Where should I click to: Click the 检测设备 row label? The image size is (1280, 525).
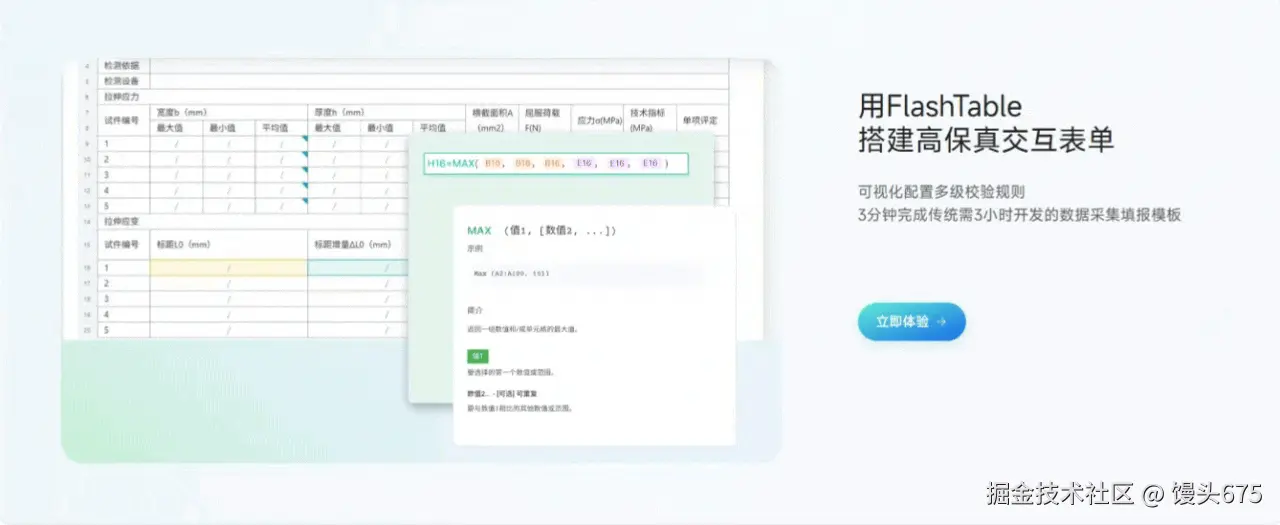pos(123,81)
